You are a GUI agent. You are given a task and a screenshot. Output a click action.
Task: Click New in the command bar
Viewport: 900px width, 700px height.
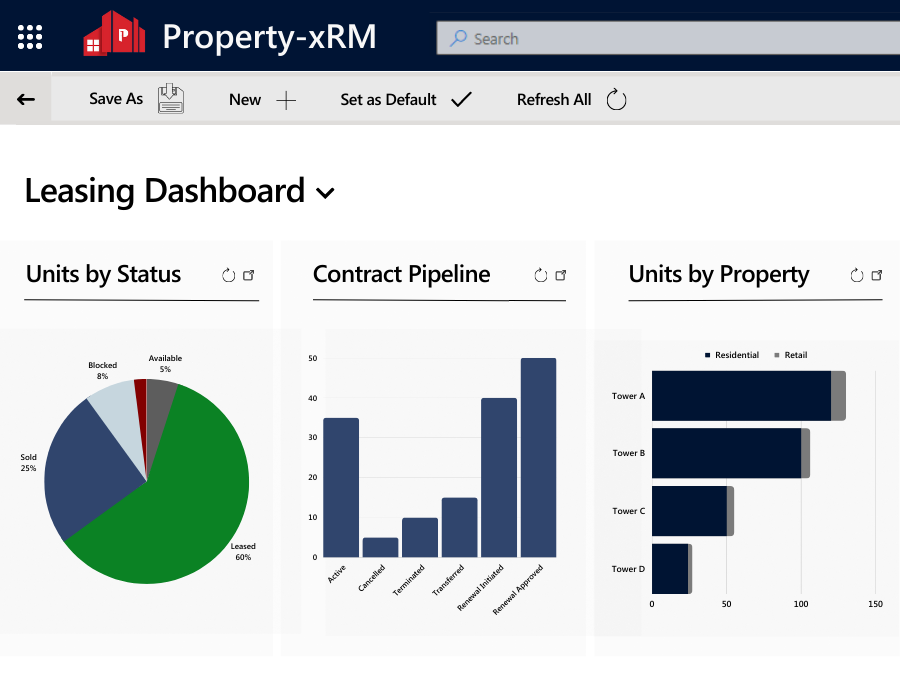262,100
